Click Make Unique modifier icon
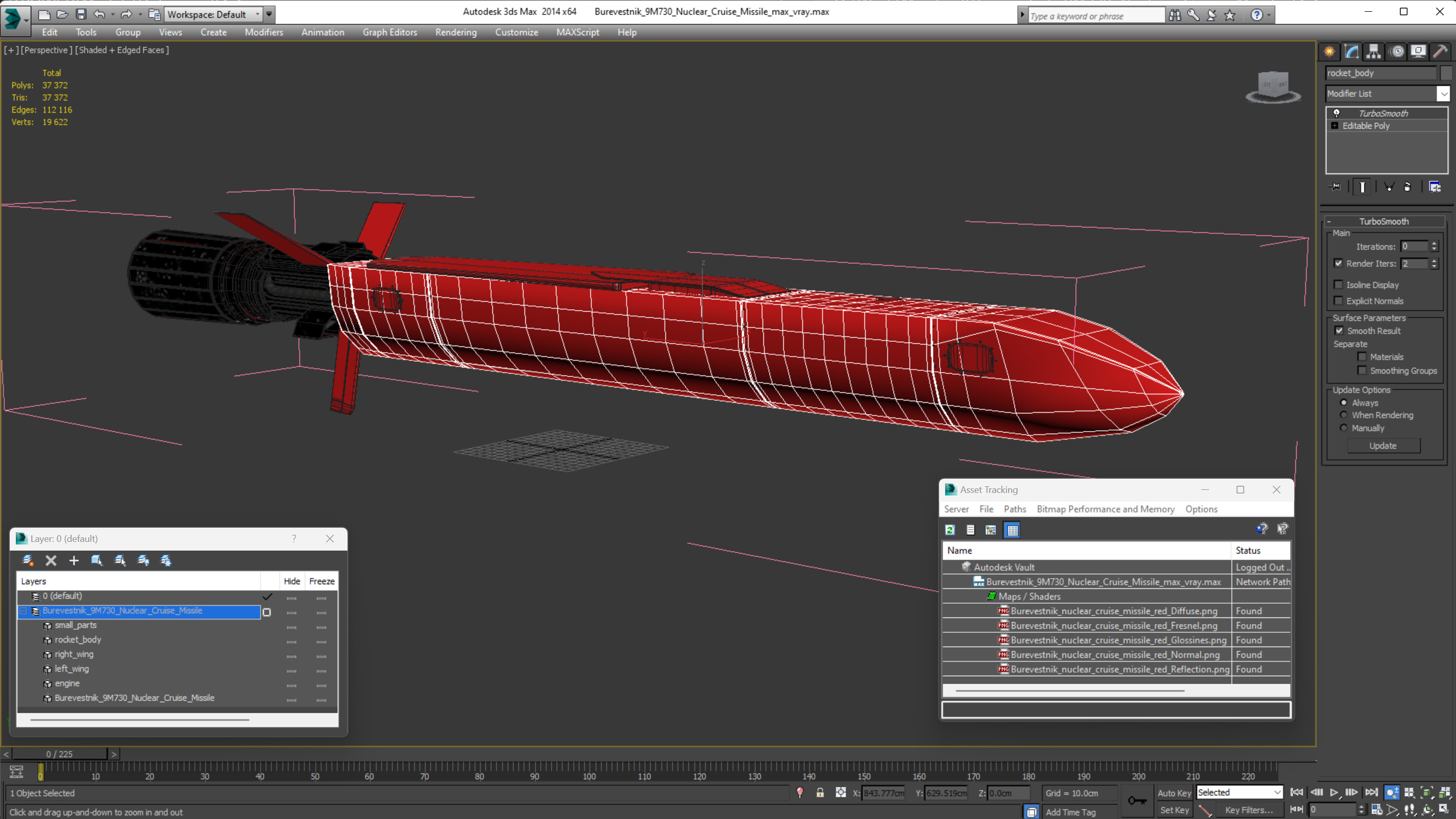 (x=1389, y=187)
